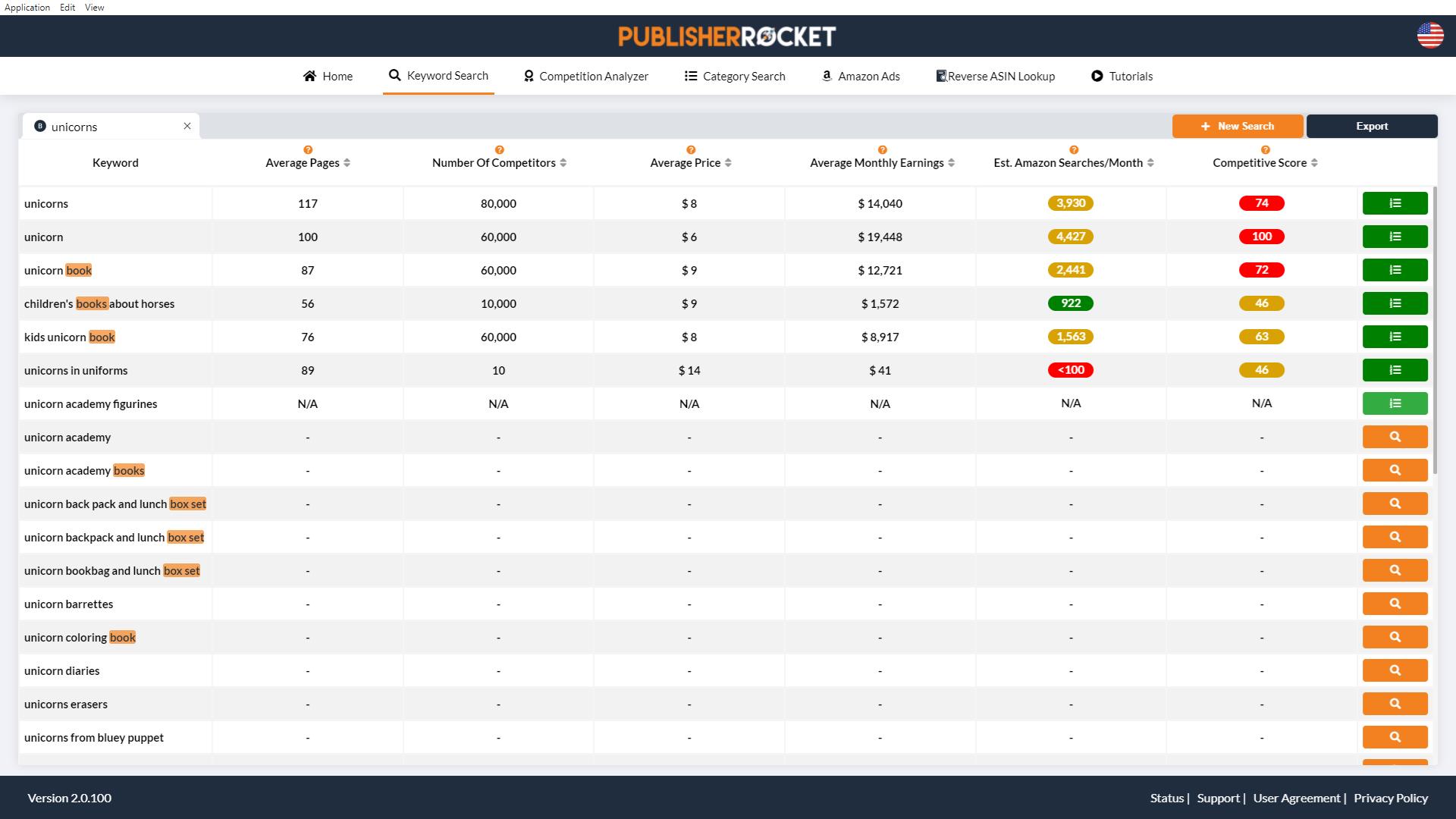Viewport: 1456px width, 819px height.
Task: Show help for Average Pages column
Action: point(308,150)
